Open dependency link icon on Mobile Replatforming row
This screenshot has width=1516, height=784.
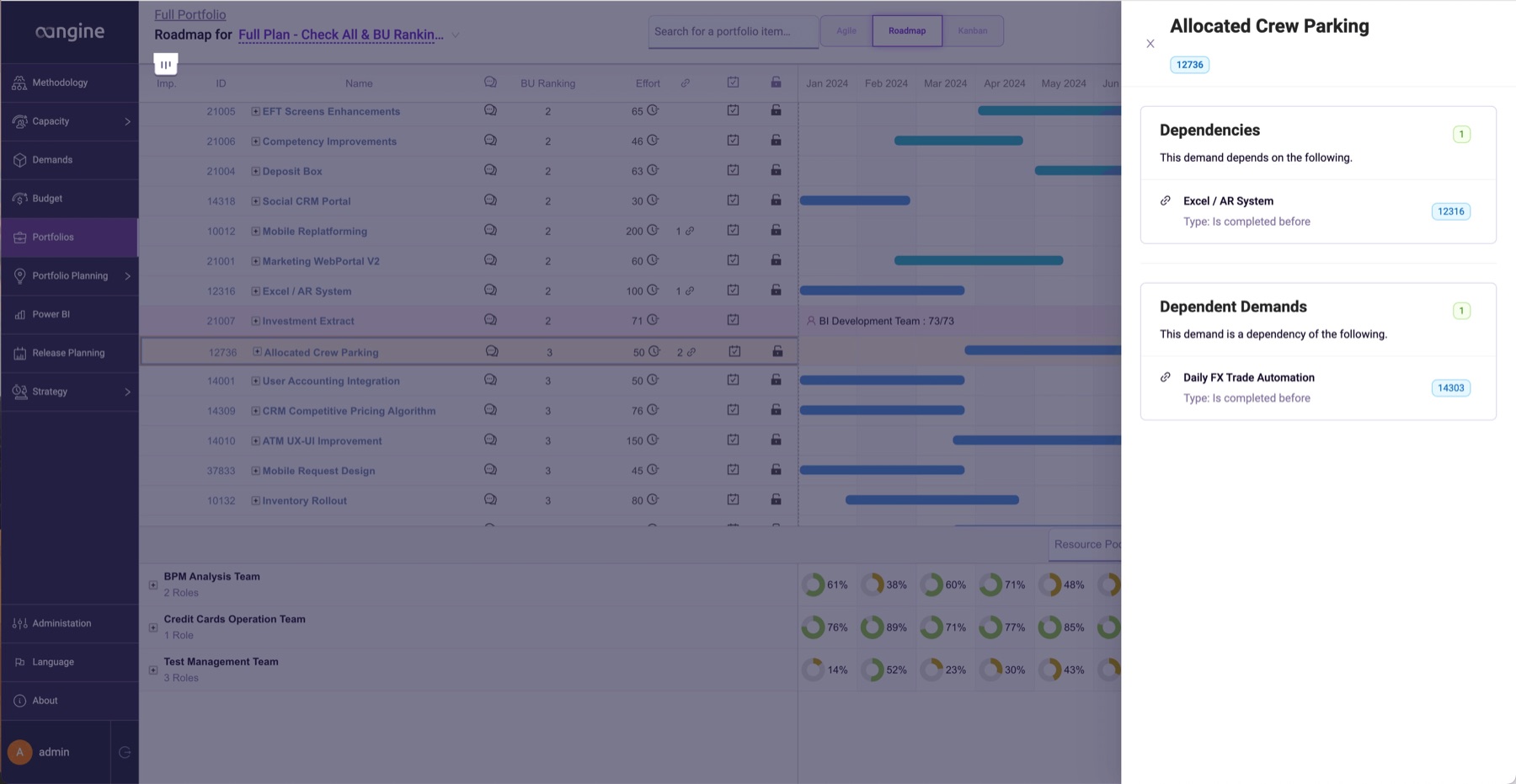tap(689, 231)
